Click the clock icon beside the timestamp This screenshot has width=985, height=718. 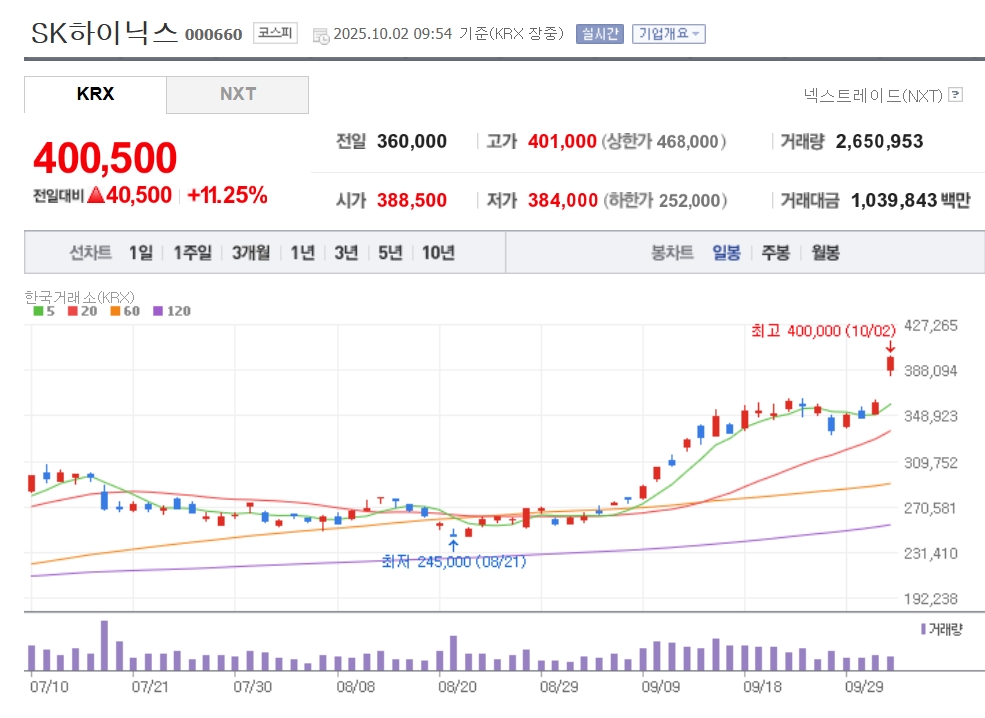tap(321, 35)
